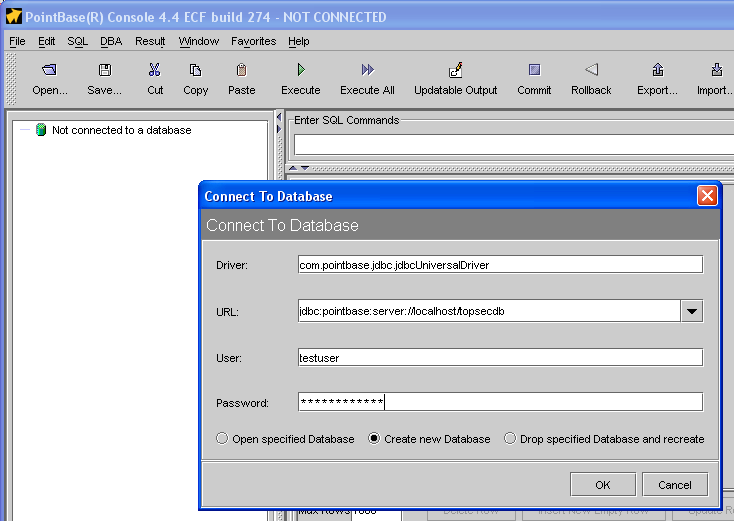The height and width of the screenshot is (521, 734).
Task: Click the Enter SQL Commands text area
Action: pyautogui.click(x=514, y=145)
